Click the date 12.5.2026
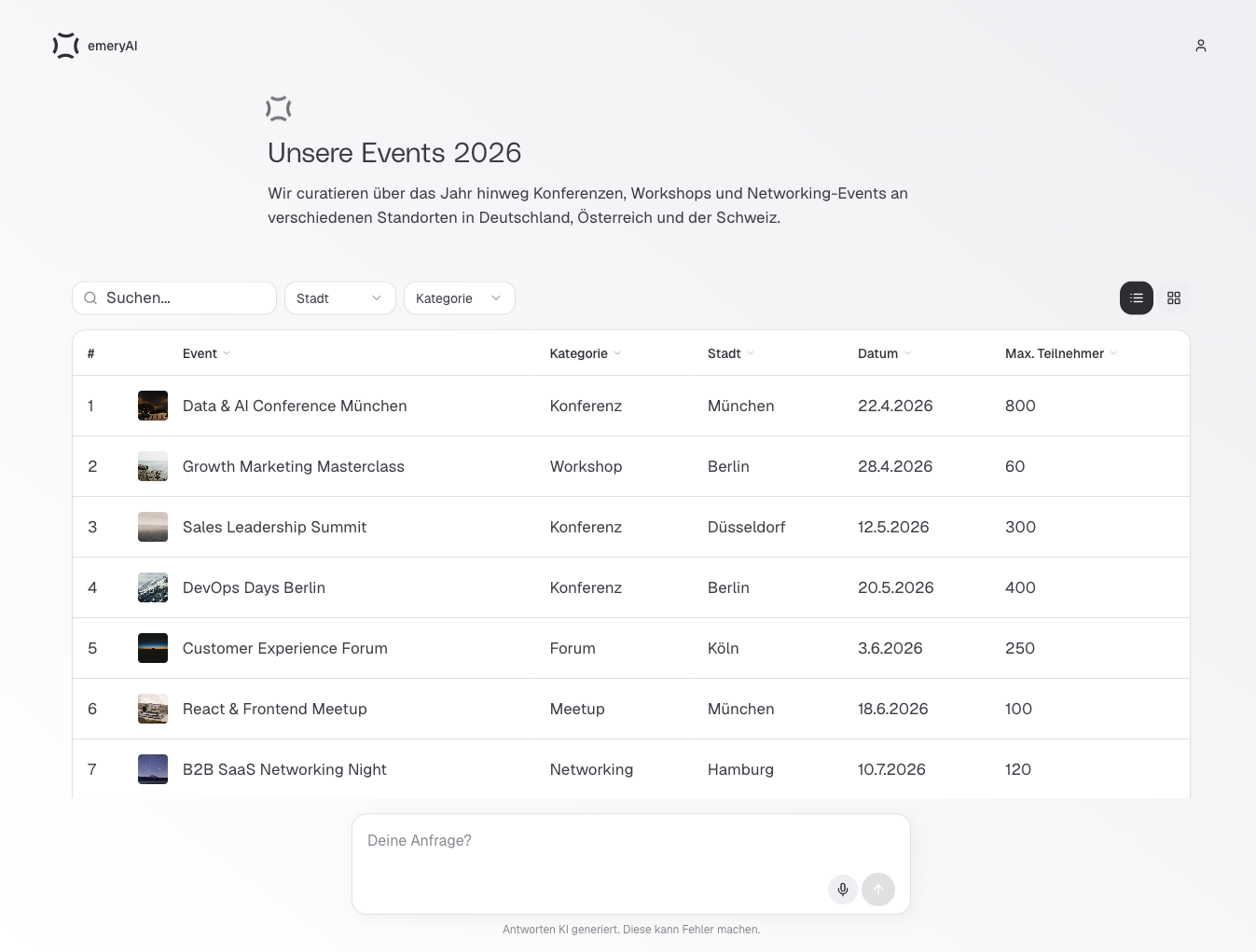The image size is (1256, 952). coord(893,527)
